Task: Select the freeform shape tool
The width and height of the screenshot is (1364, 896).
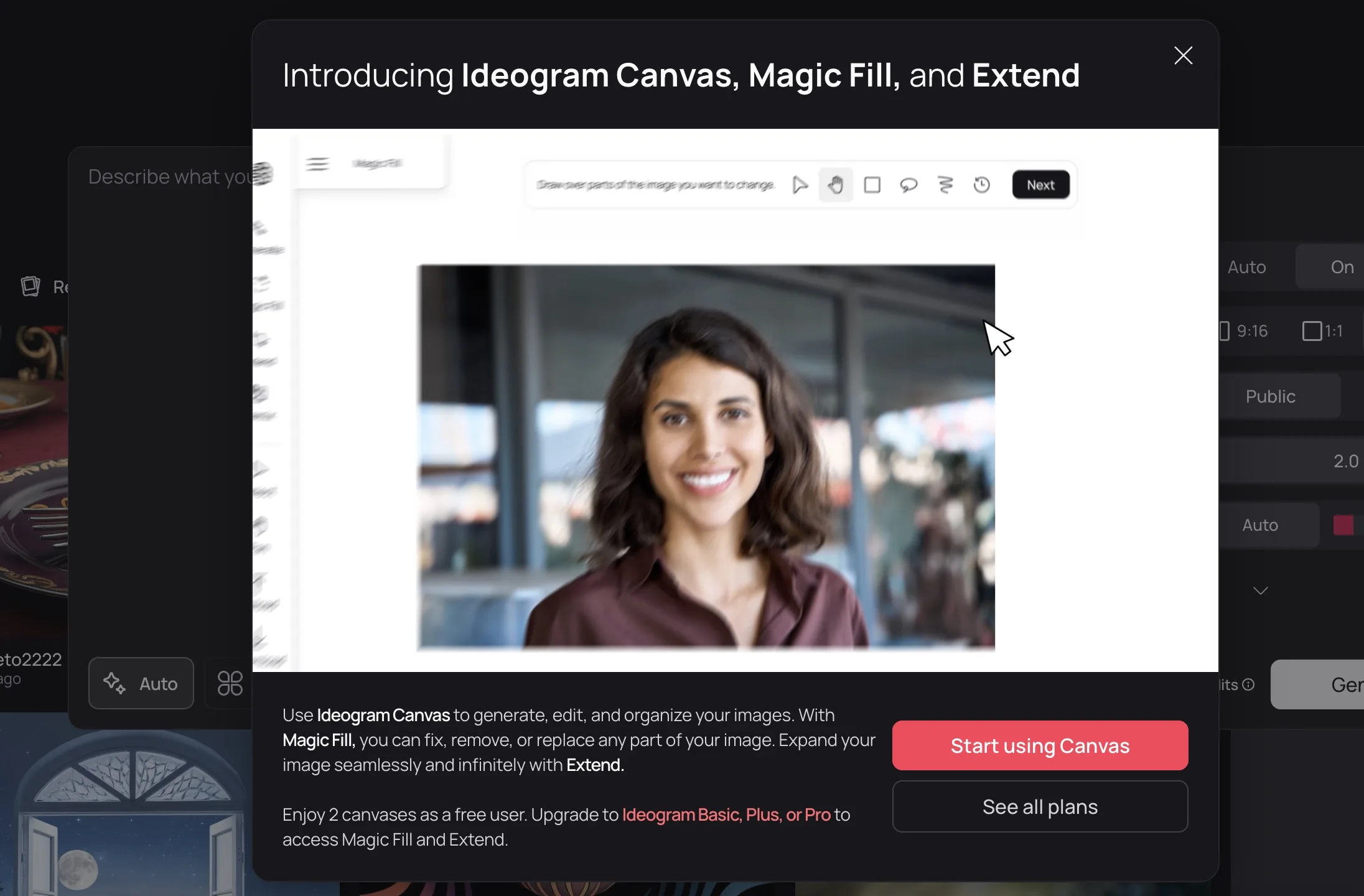Action: coord(944,184)
